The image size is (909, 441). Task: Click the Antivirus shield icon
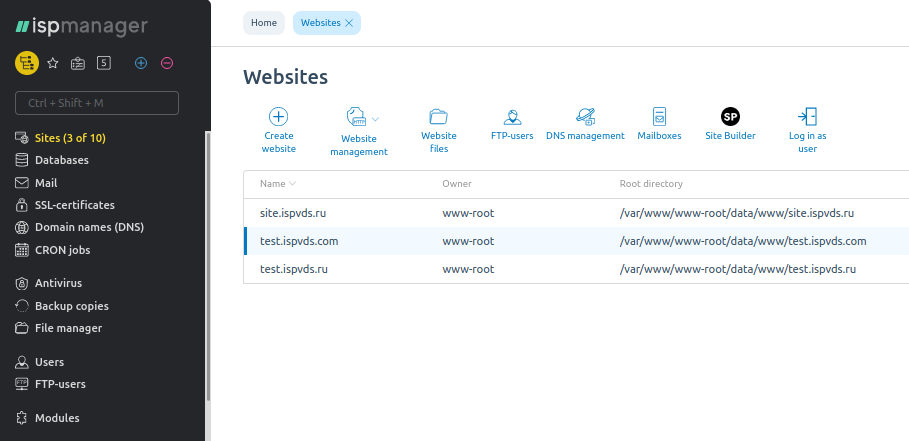21,283
